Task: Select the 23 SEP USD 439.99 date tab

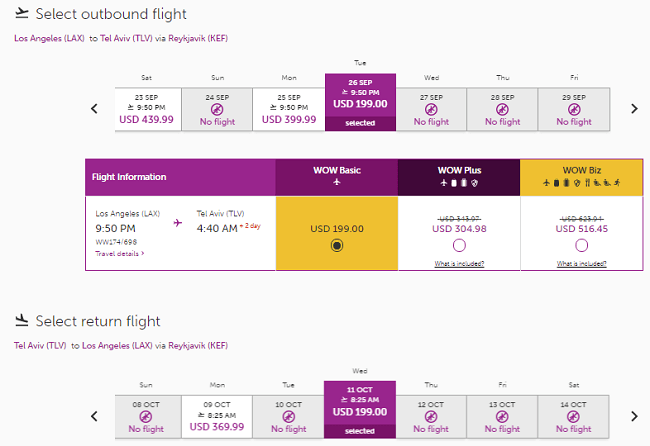Action: [148, 109]
